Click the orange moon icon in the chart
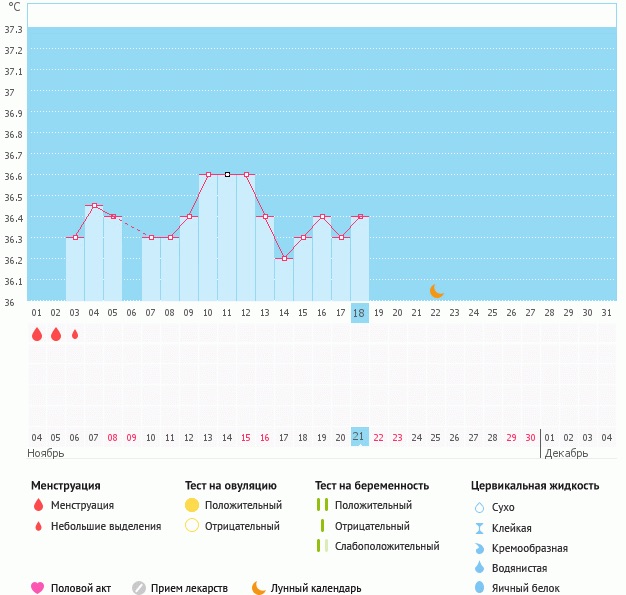626x595 pixels. pos(436,291)
